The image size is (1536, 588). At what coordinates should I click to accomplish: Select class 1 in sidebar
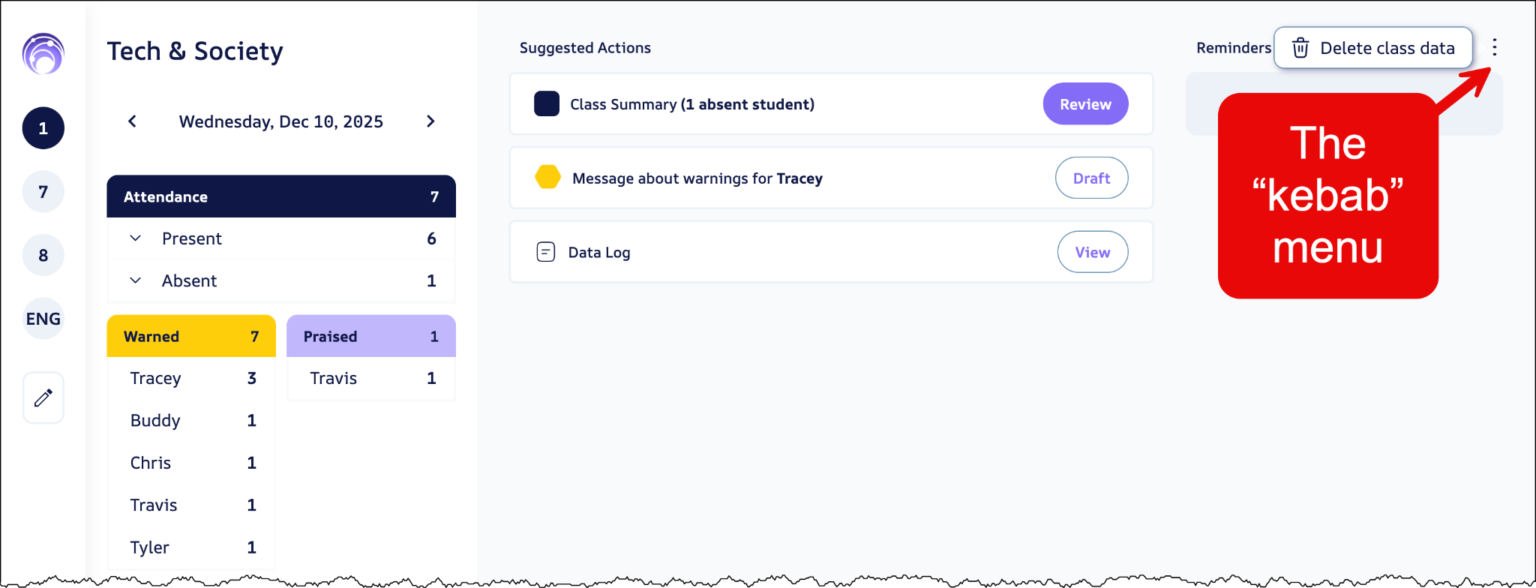click(43, 128)
